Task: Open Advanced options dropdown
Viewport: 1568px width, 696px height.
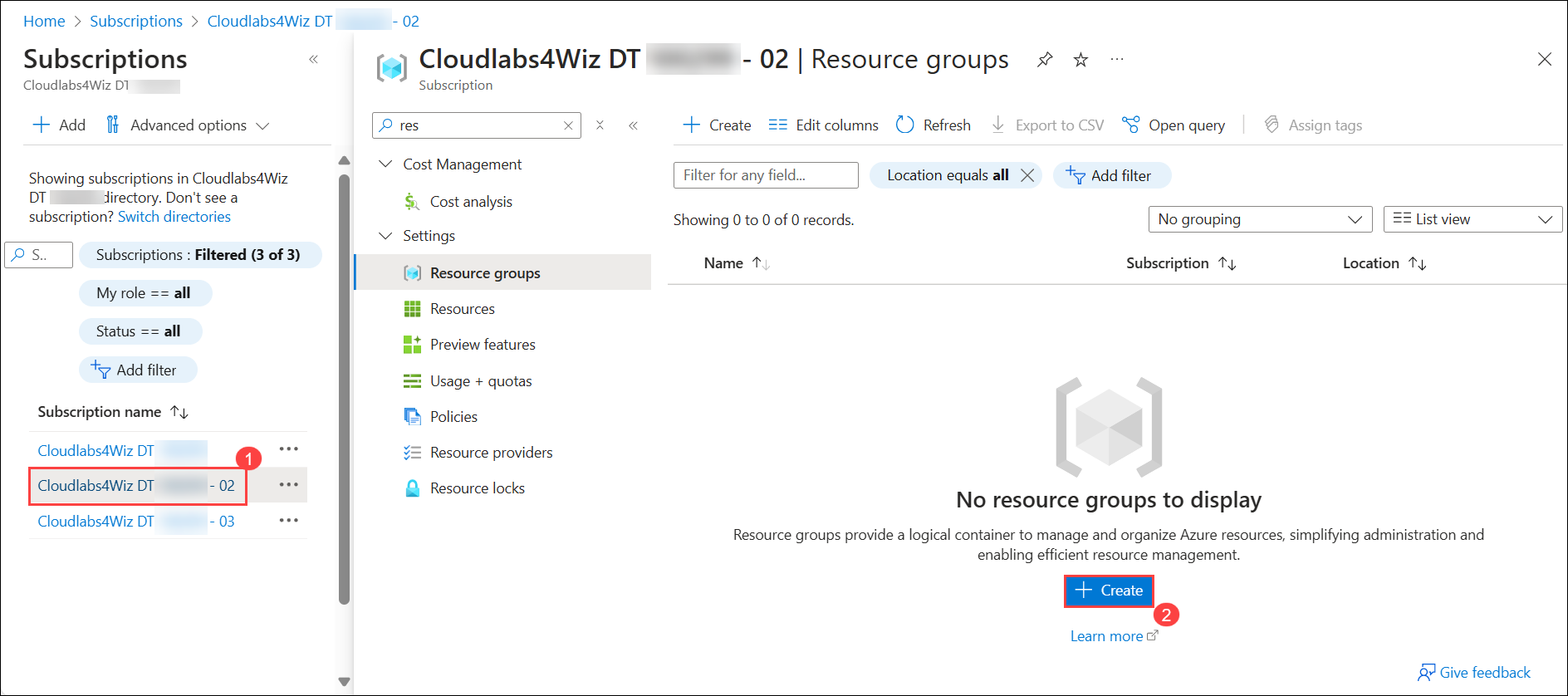Action: [x=188, y=125]
